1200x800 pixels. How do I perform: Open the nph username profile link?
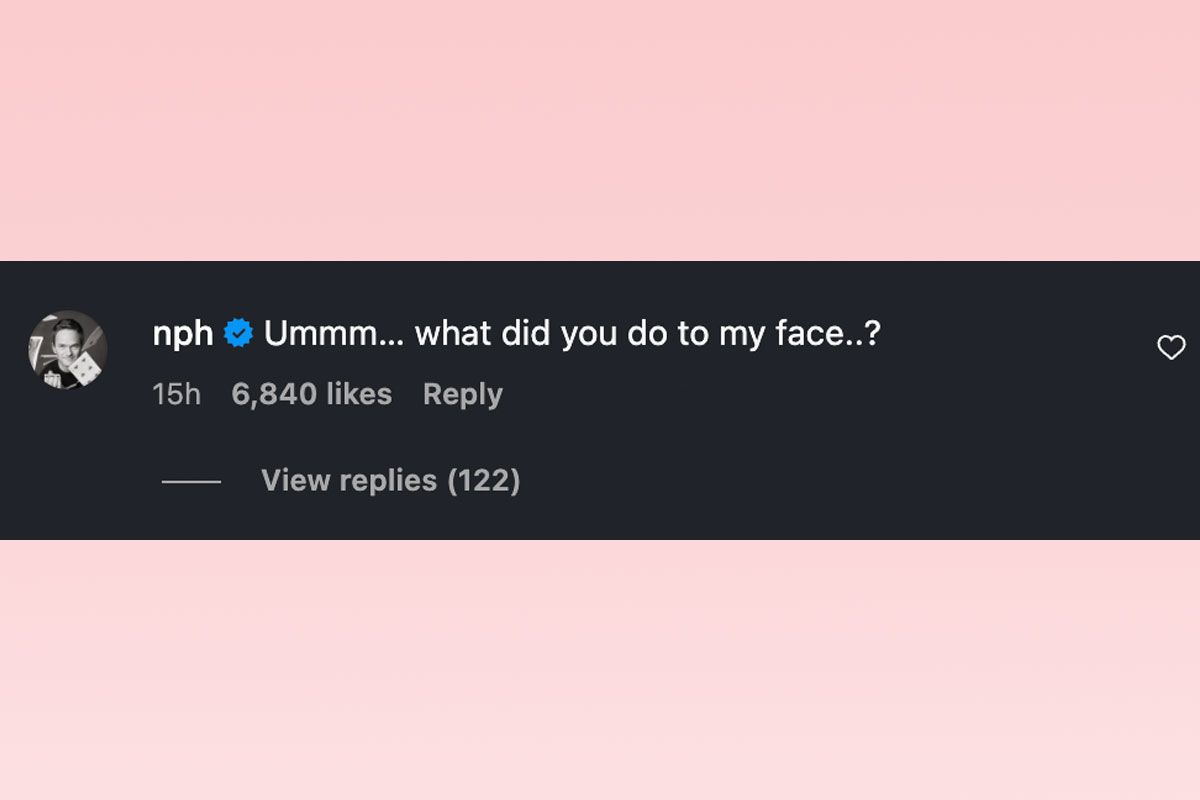point(183,334)
